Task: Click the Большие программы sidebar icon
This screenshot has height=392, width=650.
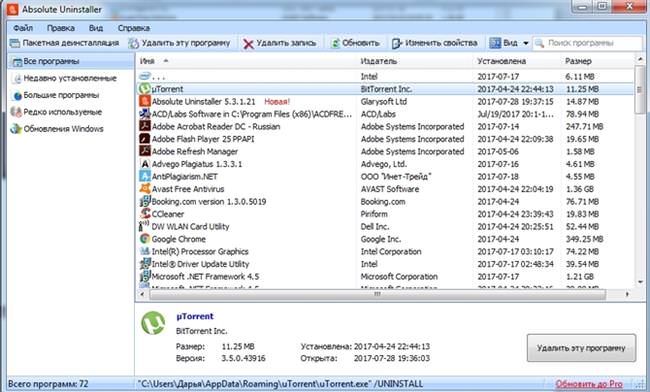Action: click(x=17, y=96)
